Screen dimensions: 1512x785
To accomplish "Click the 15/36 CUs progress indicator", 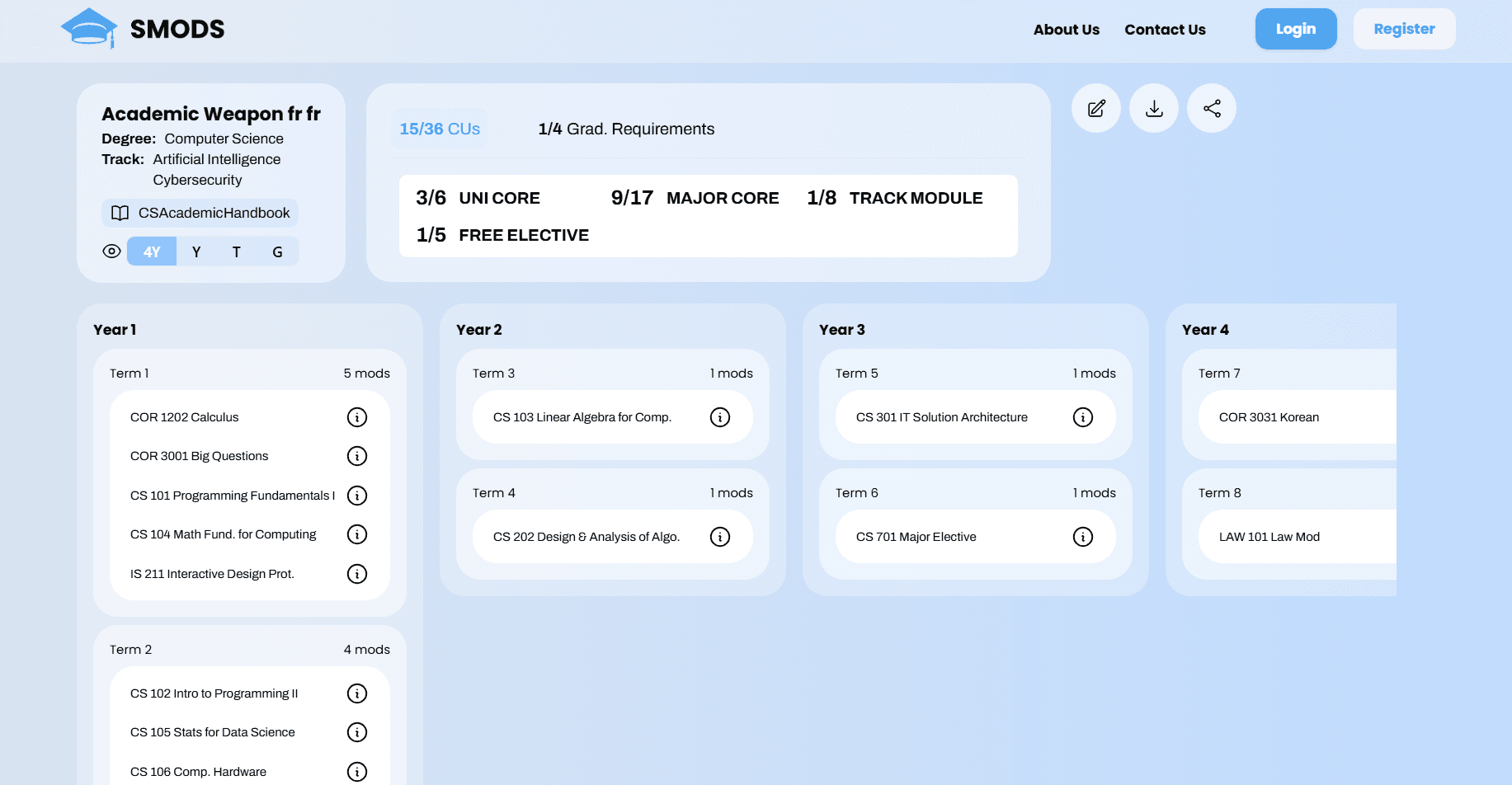I will tap(439, 129).
